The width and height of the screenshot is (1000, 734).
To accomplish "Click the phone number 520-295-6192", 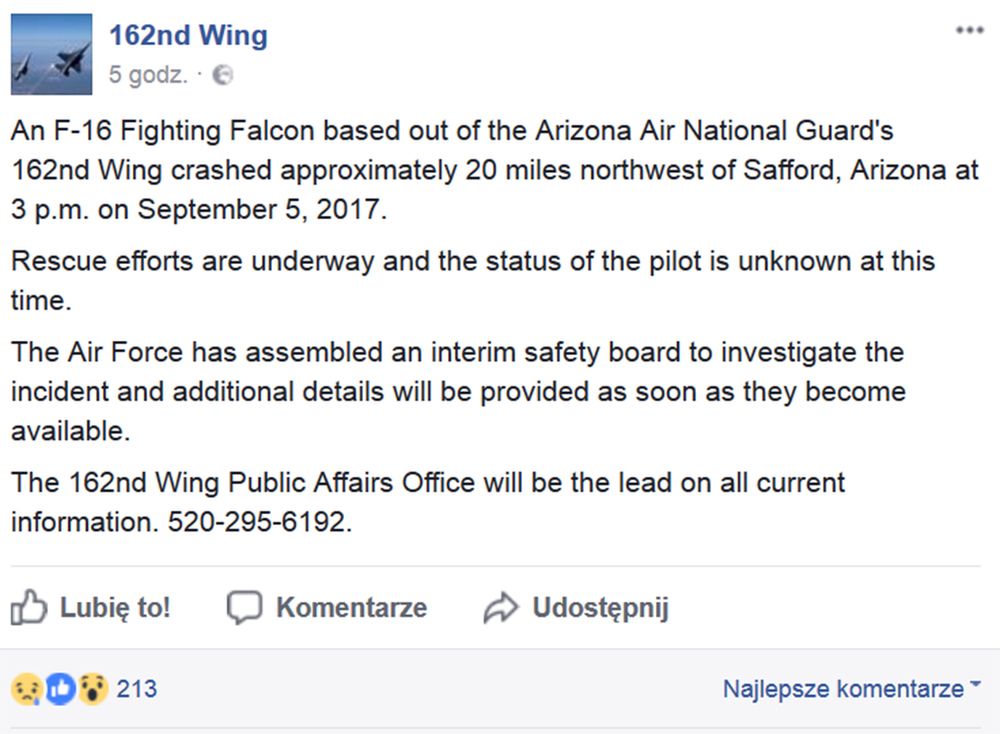I will 259,522.
